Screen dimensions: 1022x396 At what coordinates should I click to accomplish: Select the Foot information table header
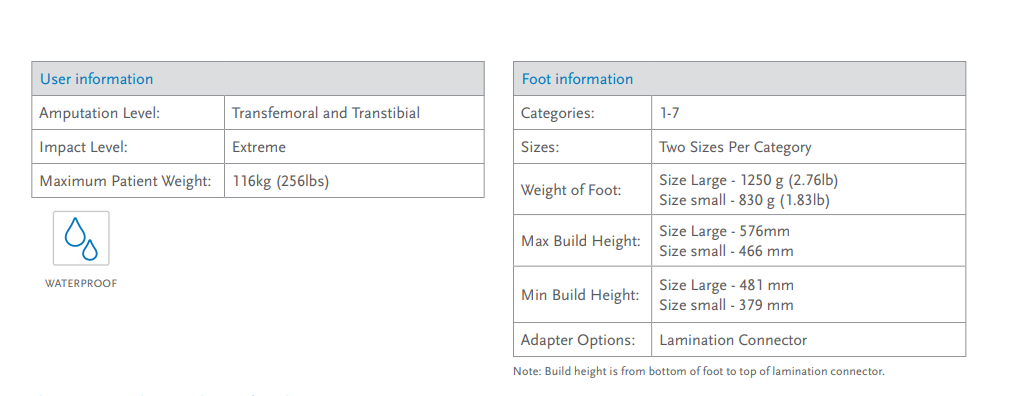click(x=739, y=79)
